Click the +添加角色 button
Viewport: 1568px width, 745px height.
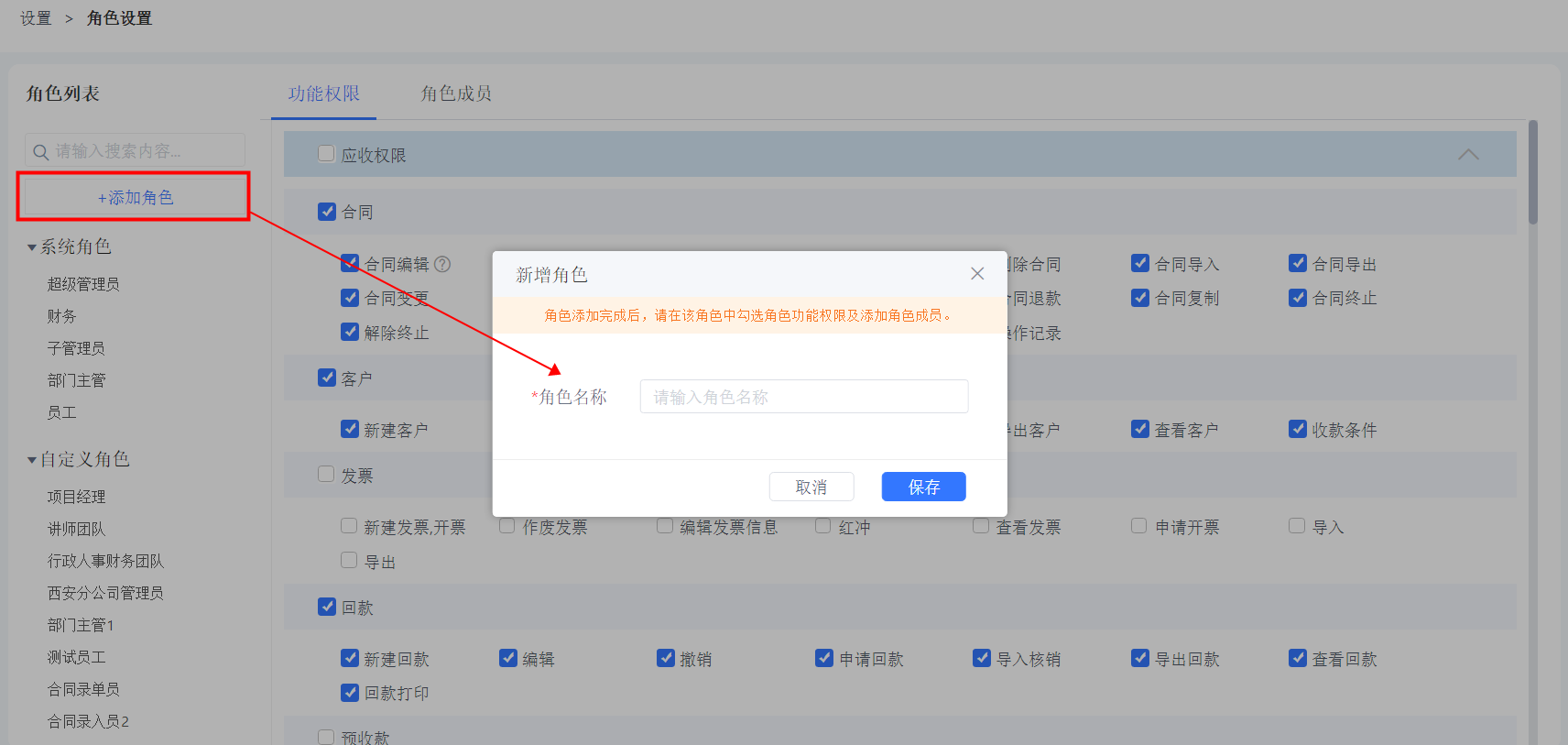coord(134,196)
